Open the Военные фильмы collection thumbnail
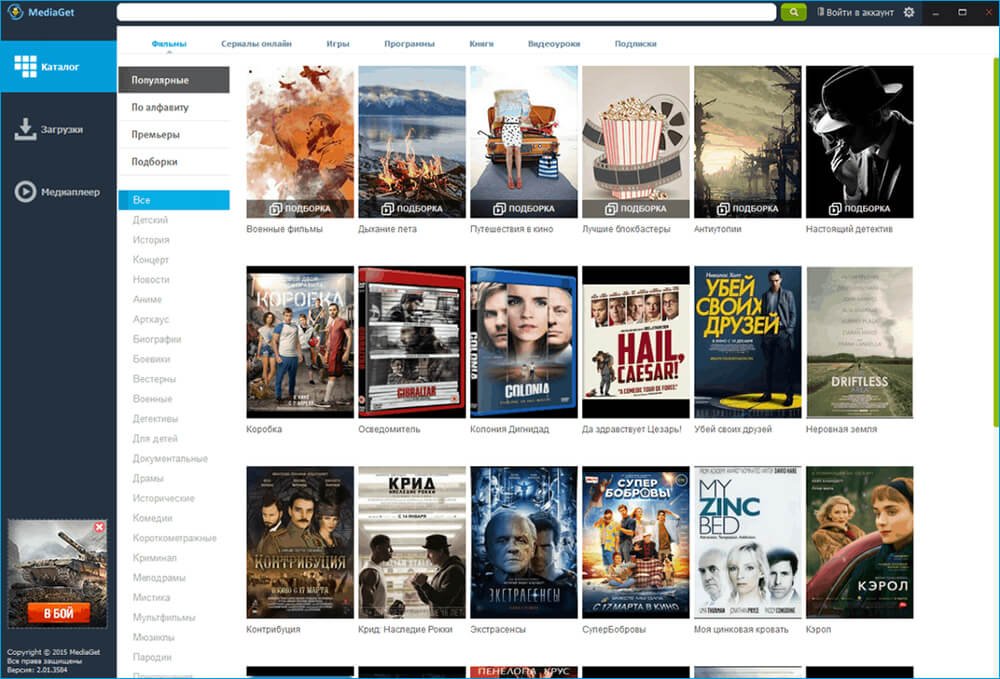Viewport: 1000px width, 679px height. (300, 142)
